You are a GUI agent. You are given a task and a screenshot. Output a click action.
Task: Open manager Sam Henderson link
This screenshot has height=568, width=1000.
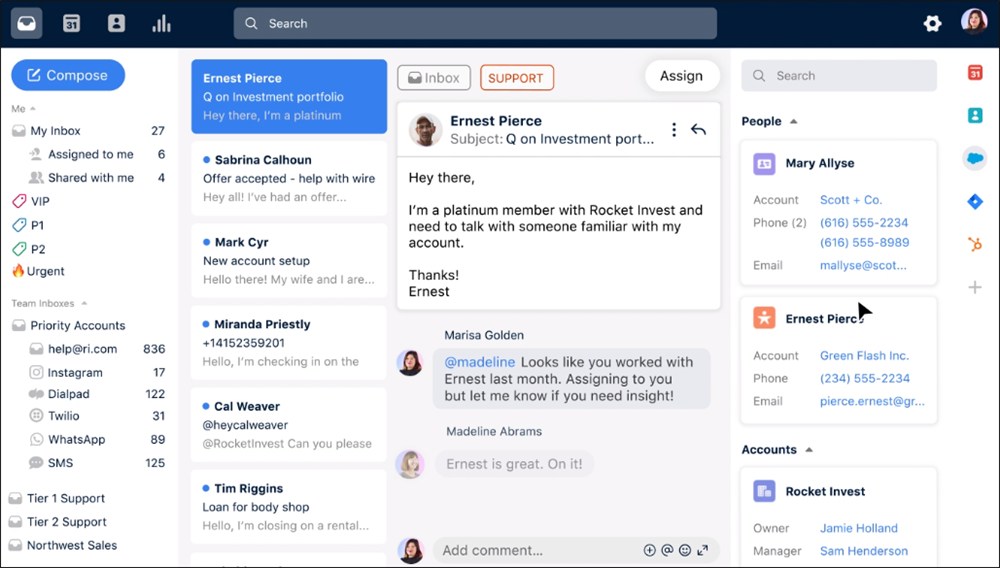(x=864, y=551)
